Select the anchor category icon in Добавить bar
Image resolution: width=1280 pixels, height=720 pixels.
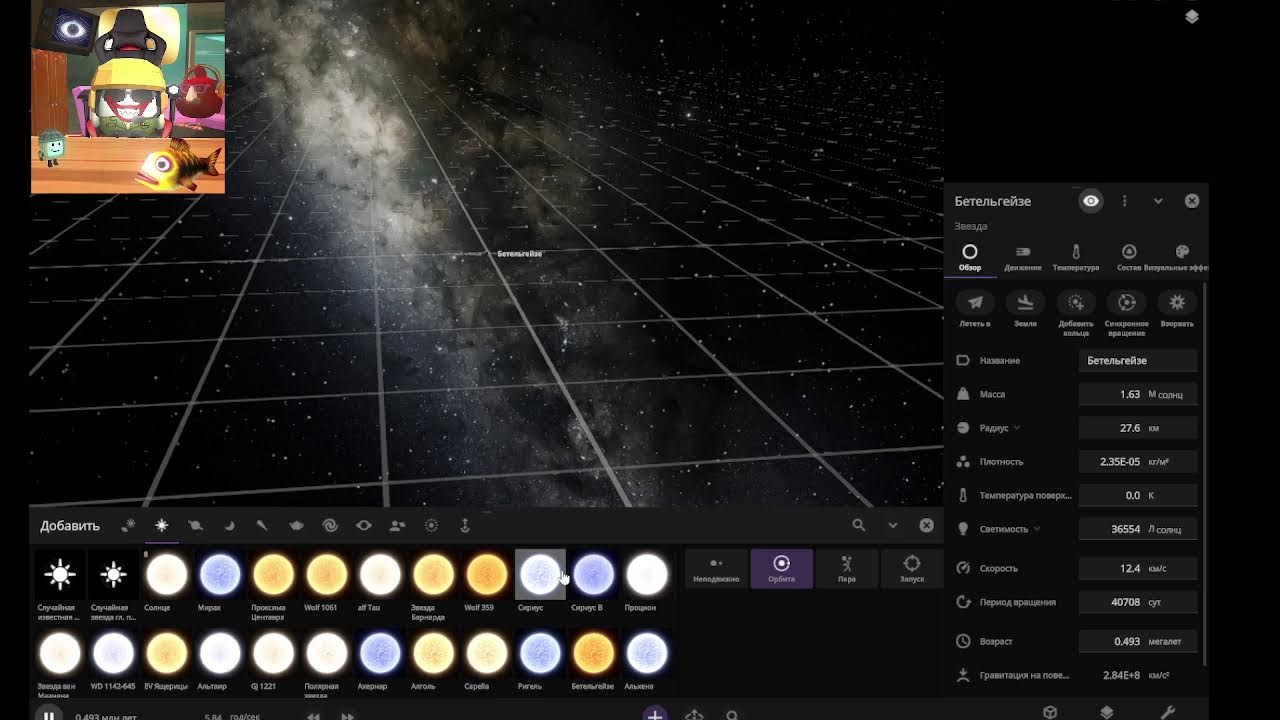465,525
